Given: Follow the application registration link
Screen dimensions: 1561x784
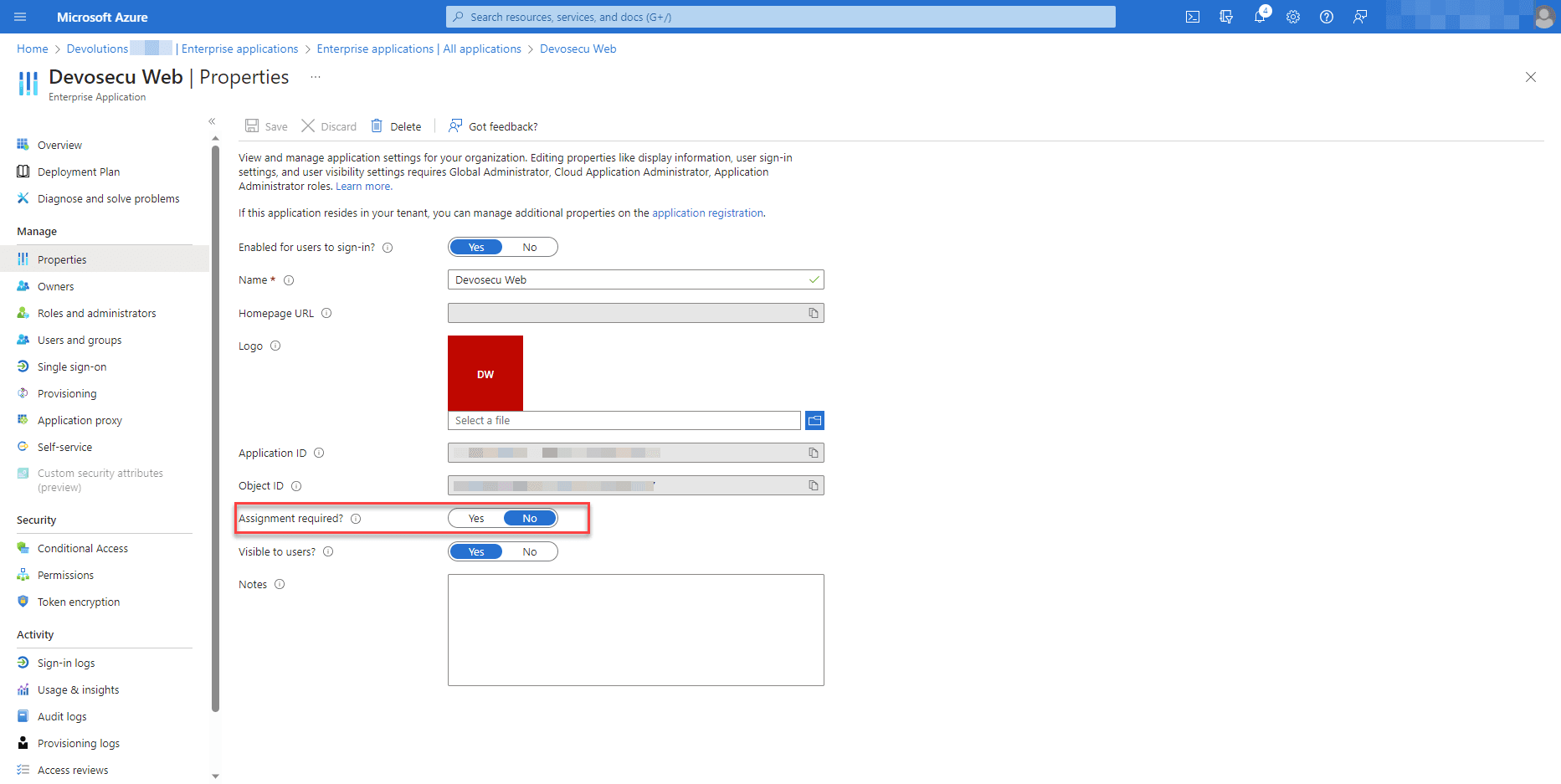Looking at the screenshot, I should tap(707, 213).
